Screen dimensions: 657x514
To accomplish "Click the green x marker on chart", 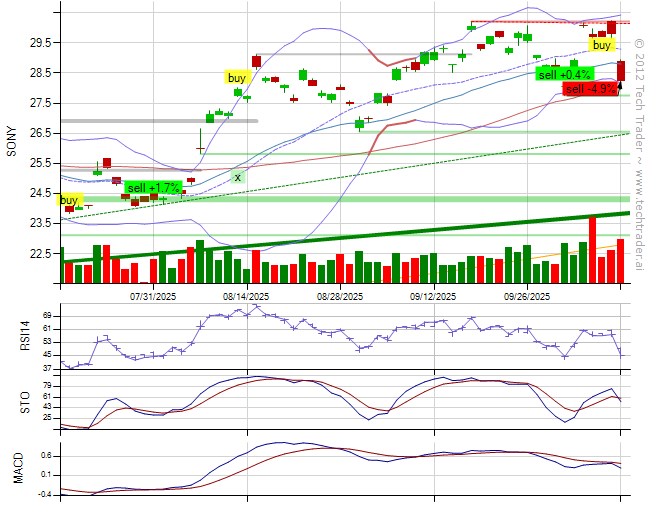I will 238,177.
